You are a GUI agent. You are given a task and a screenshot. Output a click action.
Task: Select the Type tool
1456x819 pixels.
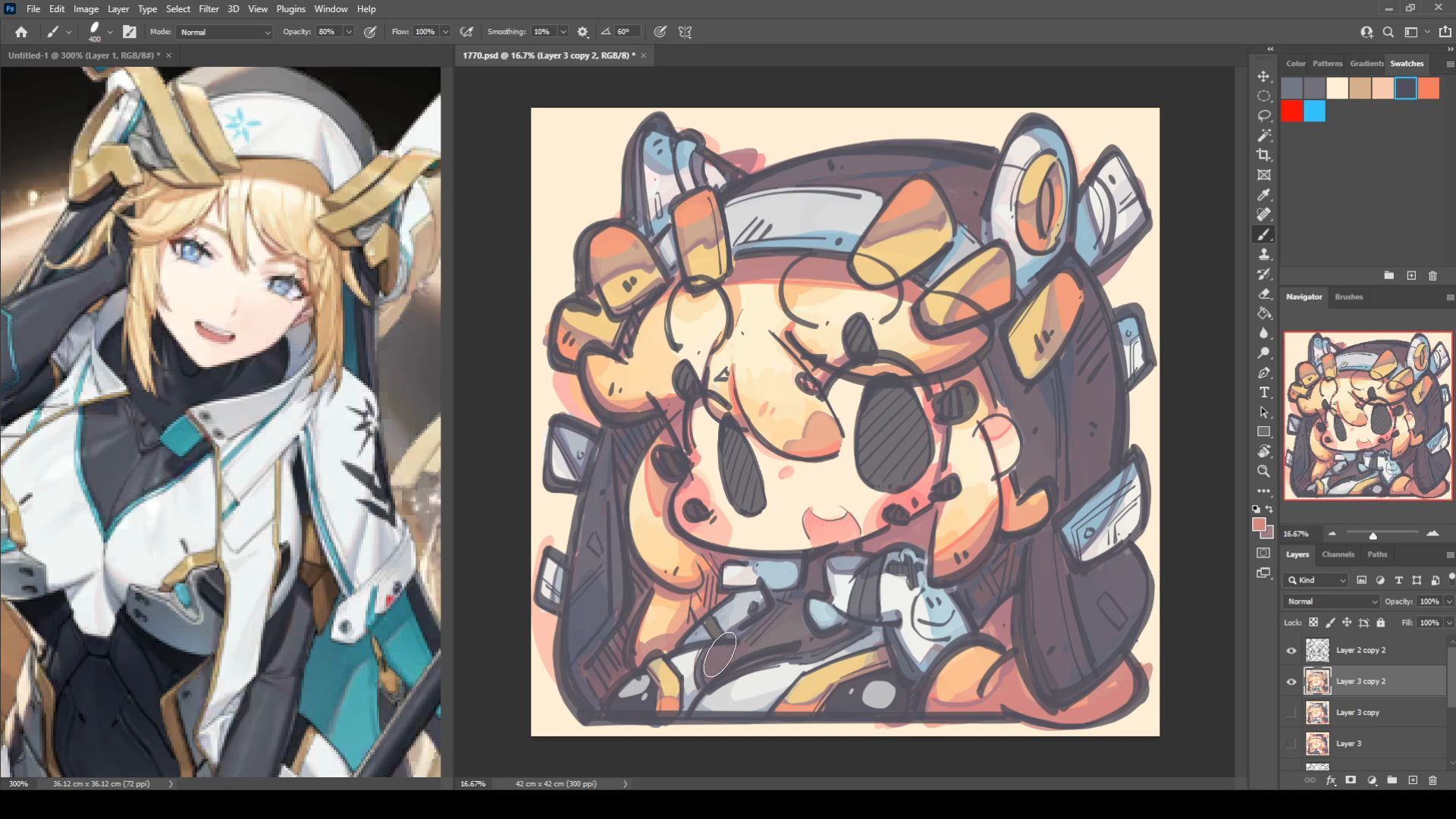click(x=1263, y=392)
